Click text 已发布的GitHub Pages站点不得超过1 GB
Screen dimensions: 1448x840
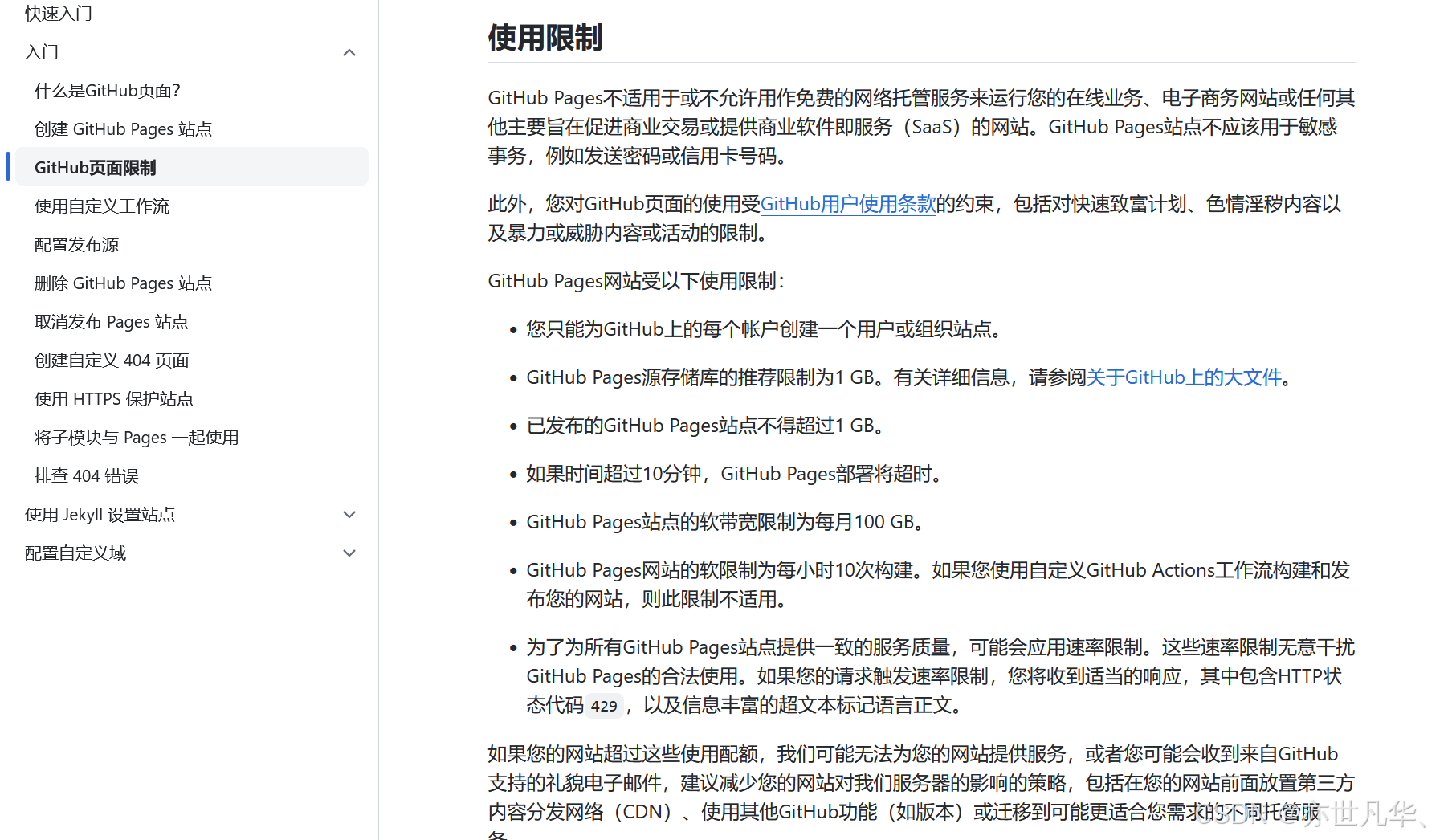(705, 426)
